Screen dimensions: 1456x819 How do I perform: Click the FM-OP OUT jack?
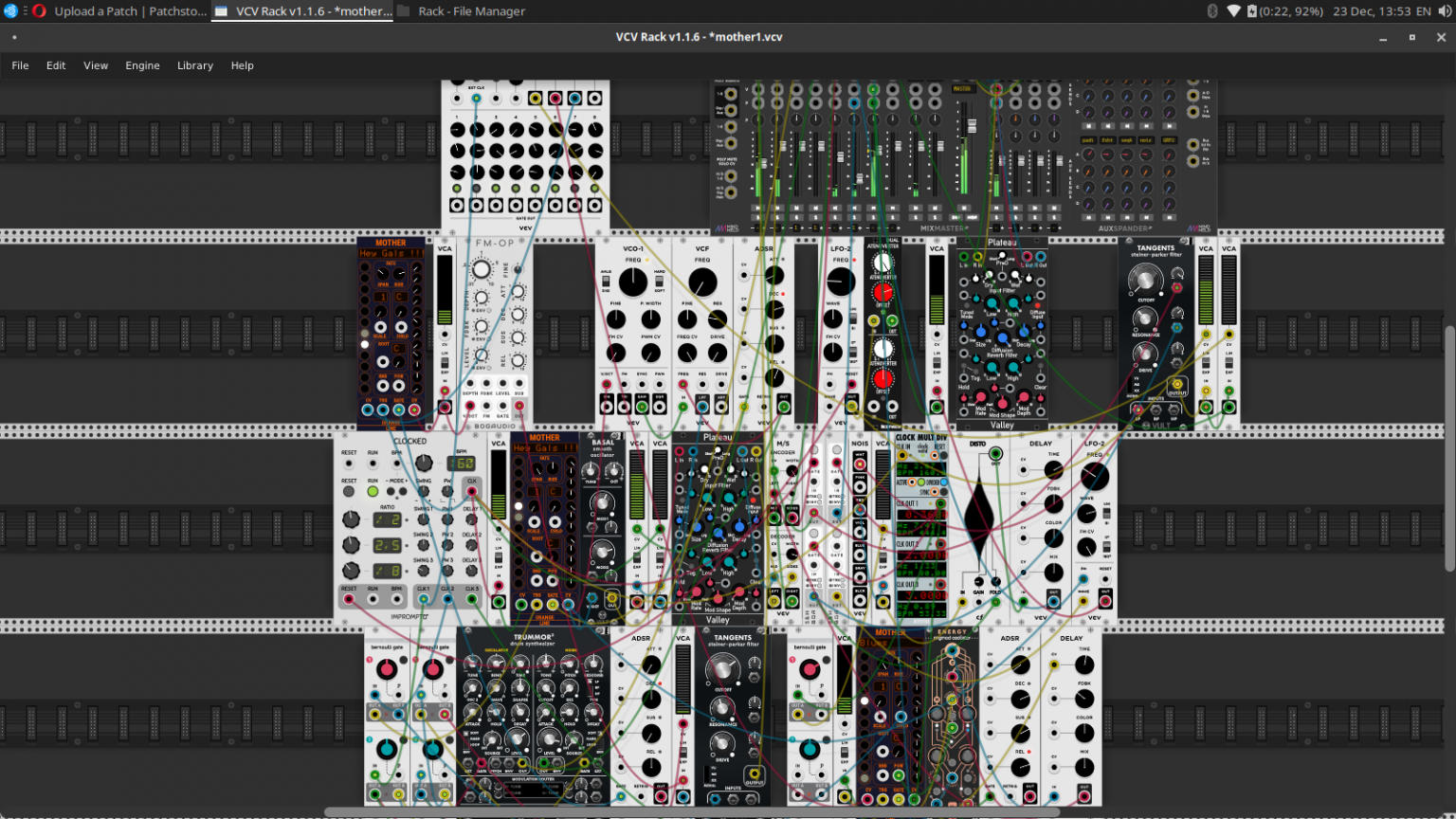(519, 407)
